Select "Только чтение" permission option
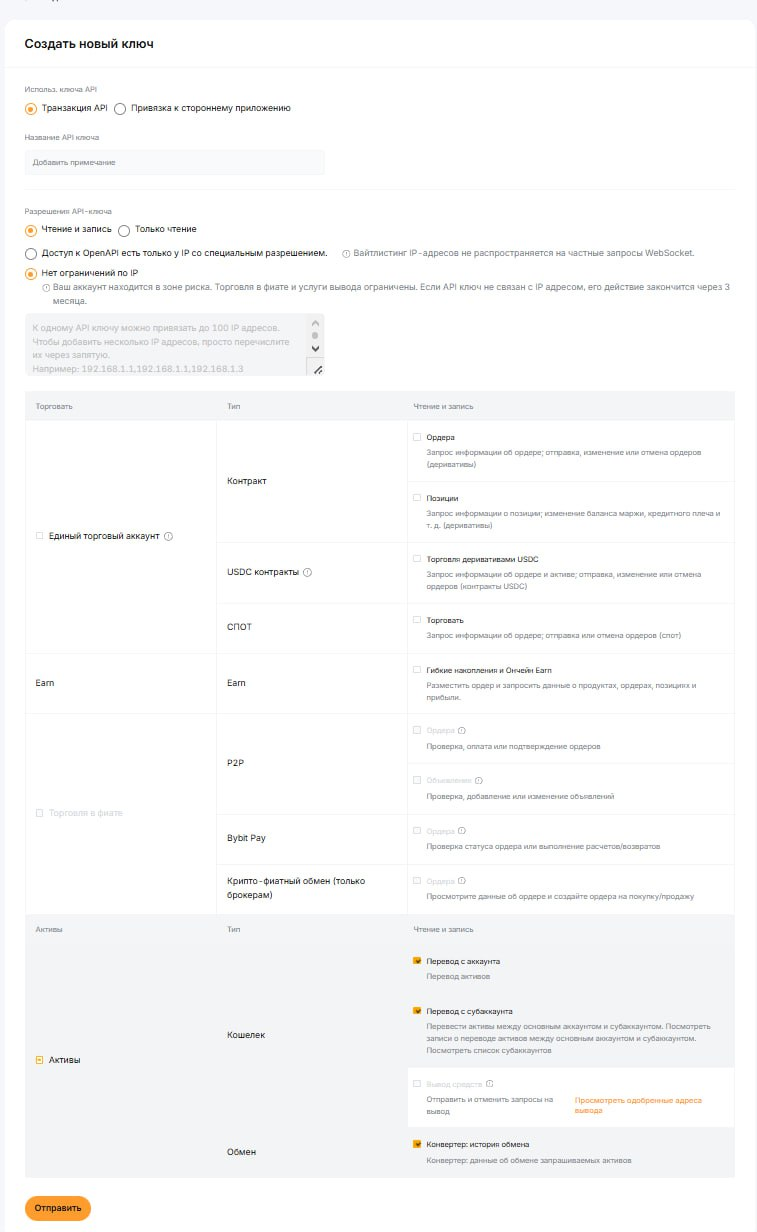 [x=123, y=229]
